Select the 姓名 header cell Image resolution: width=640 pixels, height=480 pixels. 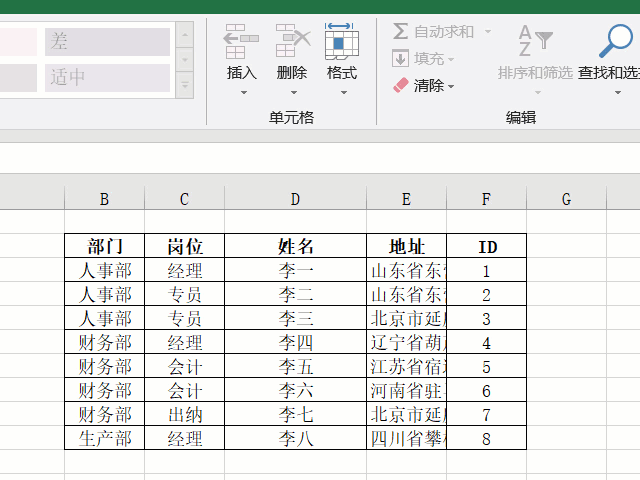click(x=296, y=246)
